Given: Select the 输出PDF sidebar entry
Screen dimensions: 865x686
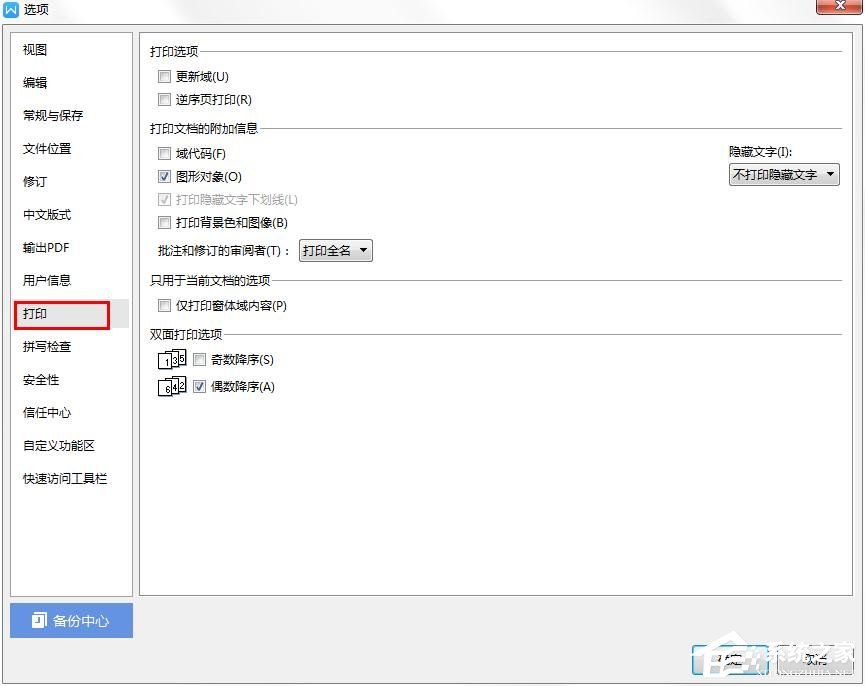Looking at the screenshot, I should click(46, 247).
